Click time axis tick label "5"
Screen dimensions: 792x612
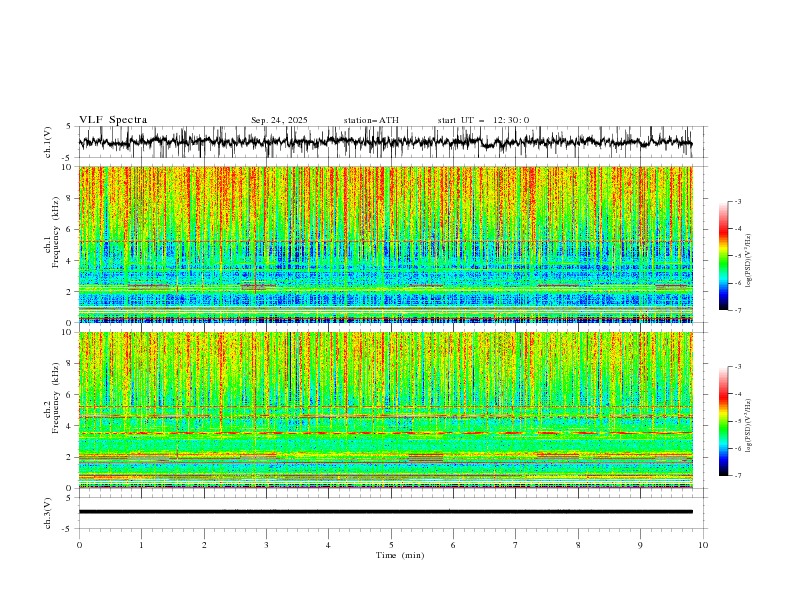point(391,545)
